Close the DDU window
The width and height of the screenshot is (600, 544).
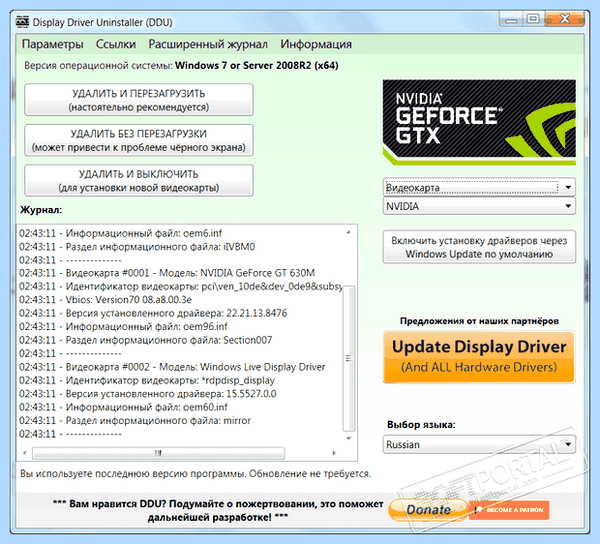(565, 19)
